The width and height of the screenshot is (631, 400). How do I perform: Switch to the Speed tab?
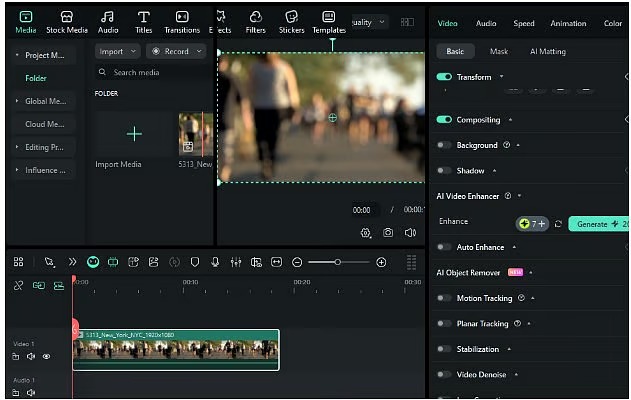pyautogui.click(x=524, y=23)
